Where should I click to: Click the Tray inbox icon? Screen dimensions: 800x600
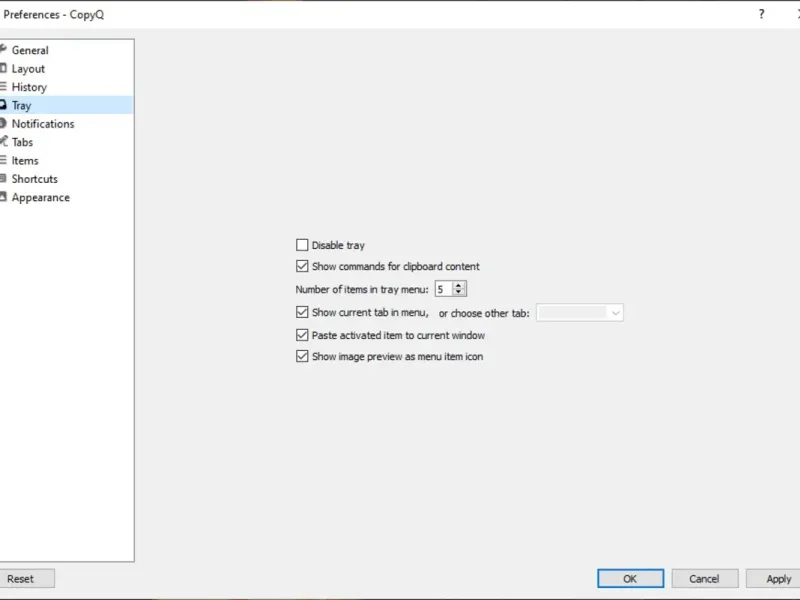point(3,105)
